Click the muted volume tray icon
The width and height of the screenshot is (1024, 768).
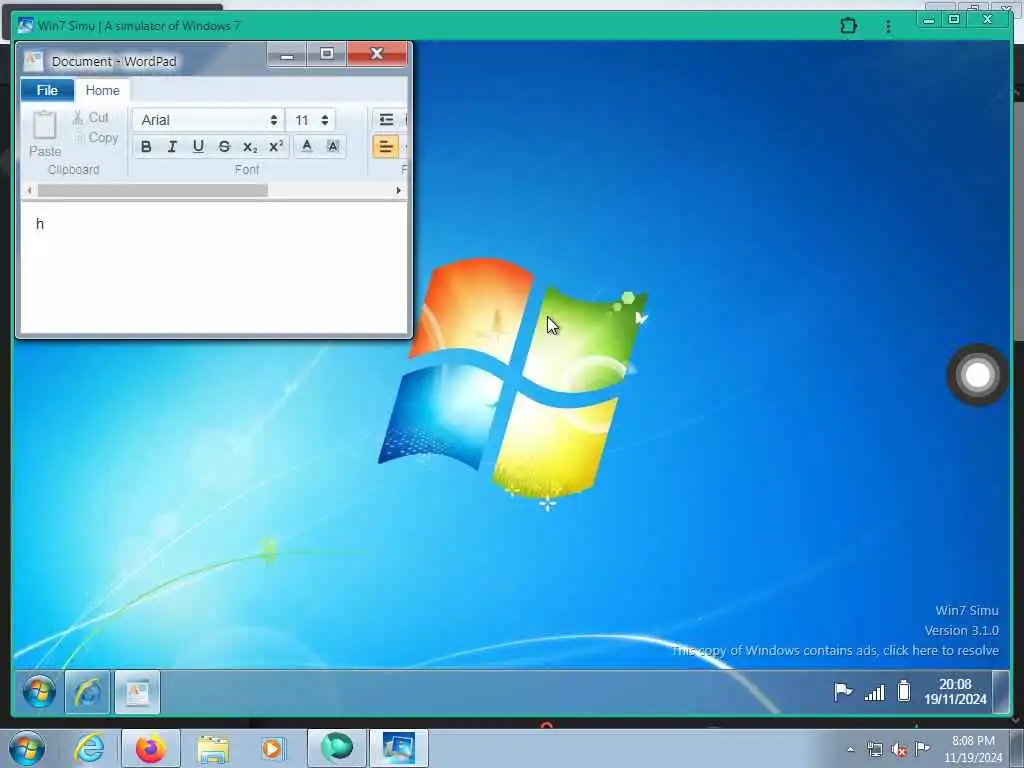pos(899,750)
